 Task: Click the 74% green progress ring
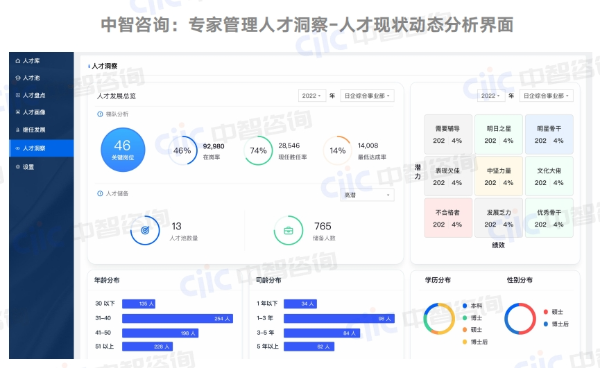tap(258, 150)
